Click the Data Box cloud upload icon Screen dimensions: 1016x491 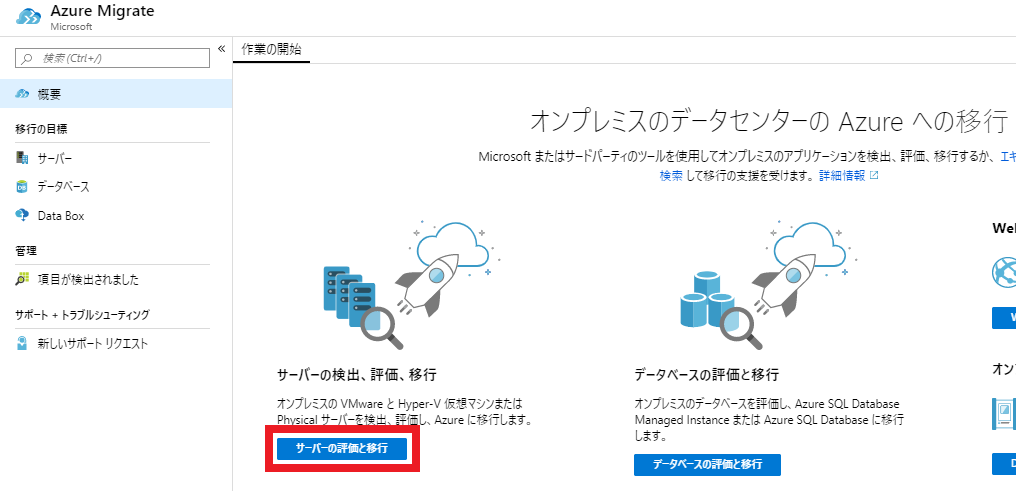pos(22,215)
